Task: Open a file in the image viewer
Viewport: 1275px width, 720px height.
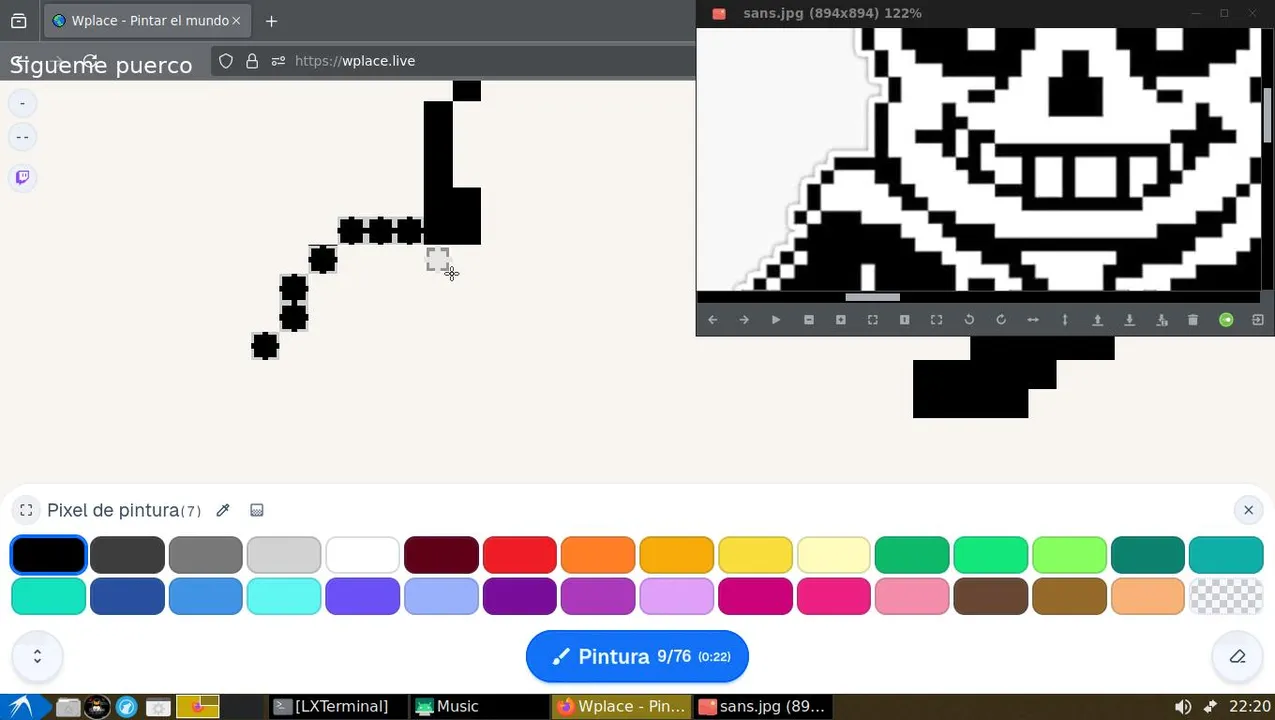Action: tap(1097, 320)
